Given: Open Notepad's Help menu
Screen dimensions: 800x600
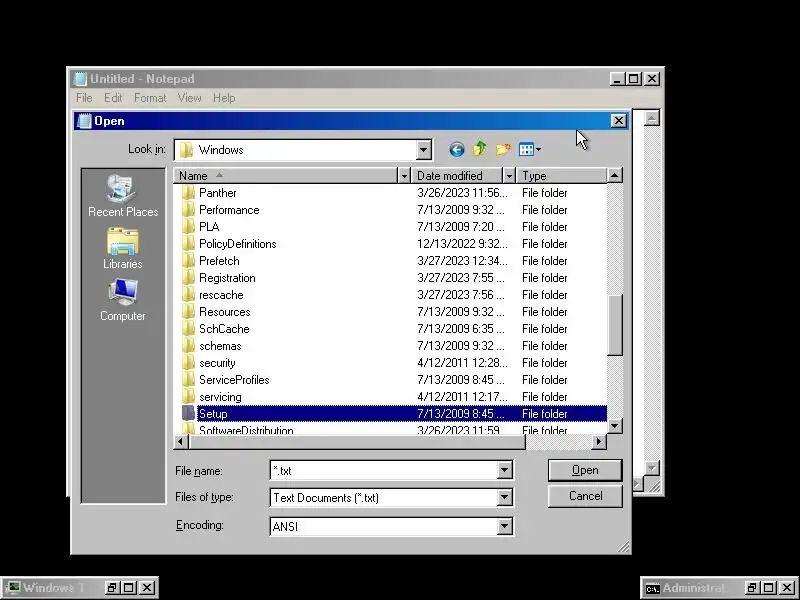Looking at the screenshot, I should (x=224, y=98).
